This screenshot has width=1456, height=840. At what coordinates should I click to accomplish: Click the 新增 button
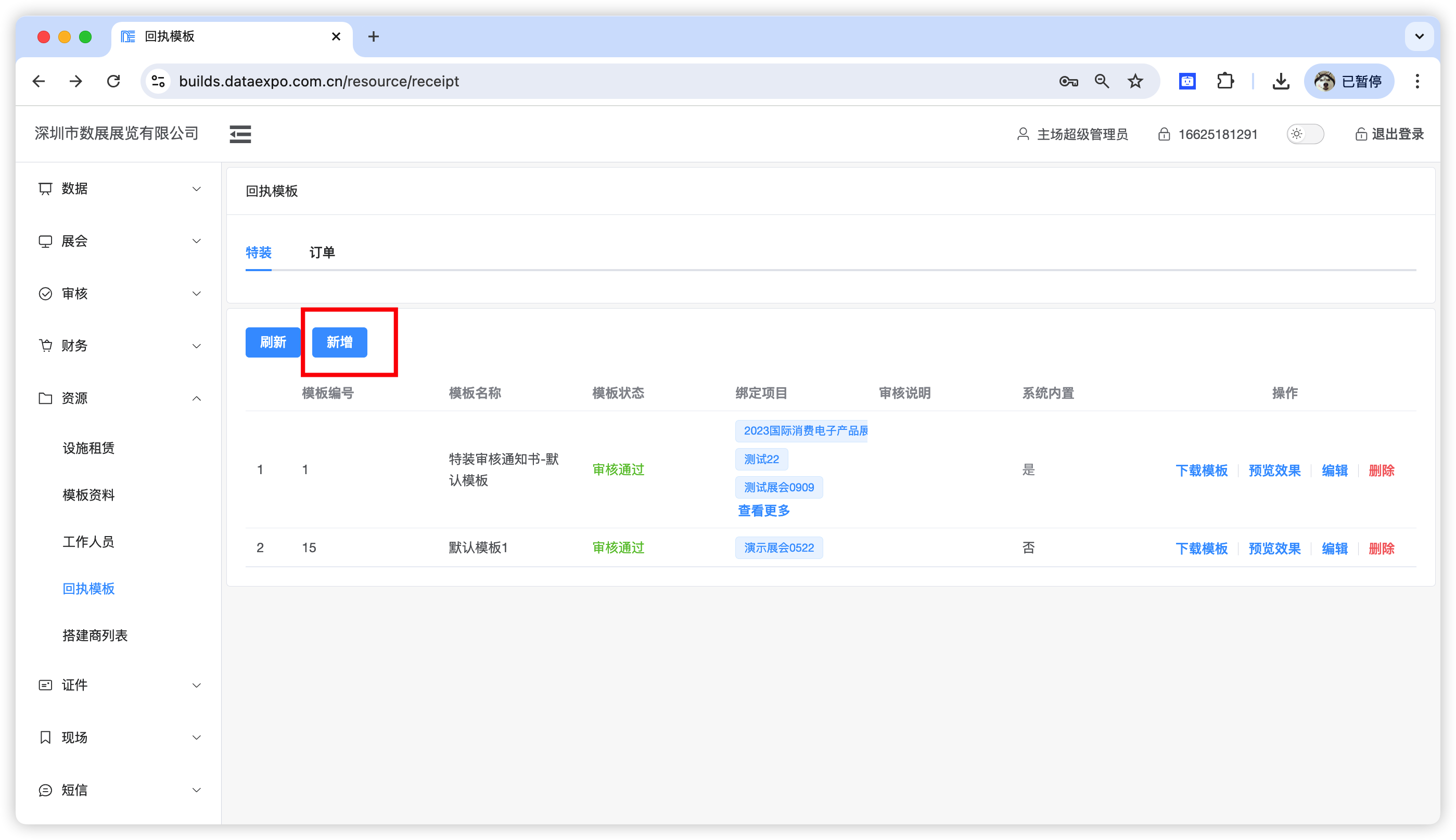339,342
